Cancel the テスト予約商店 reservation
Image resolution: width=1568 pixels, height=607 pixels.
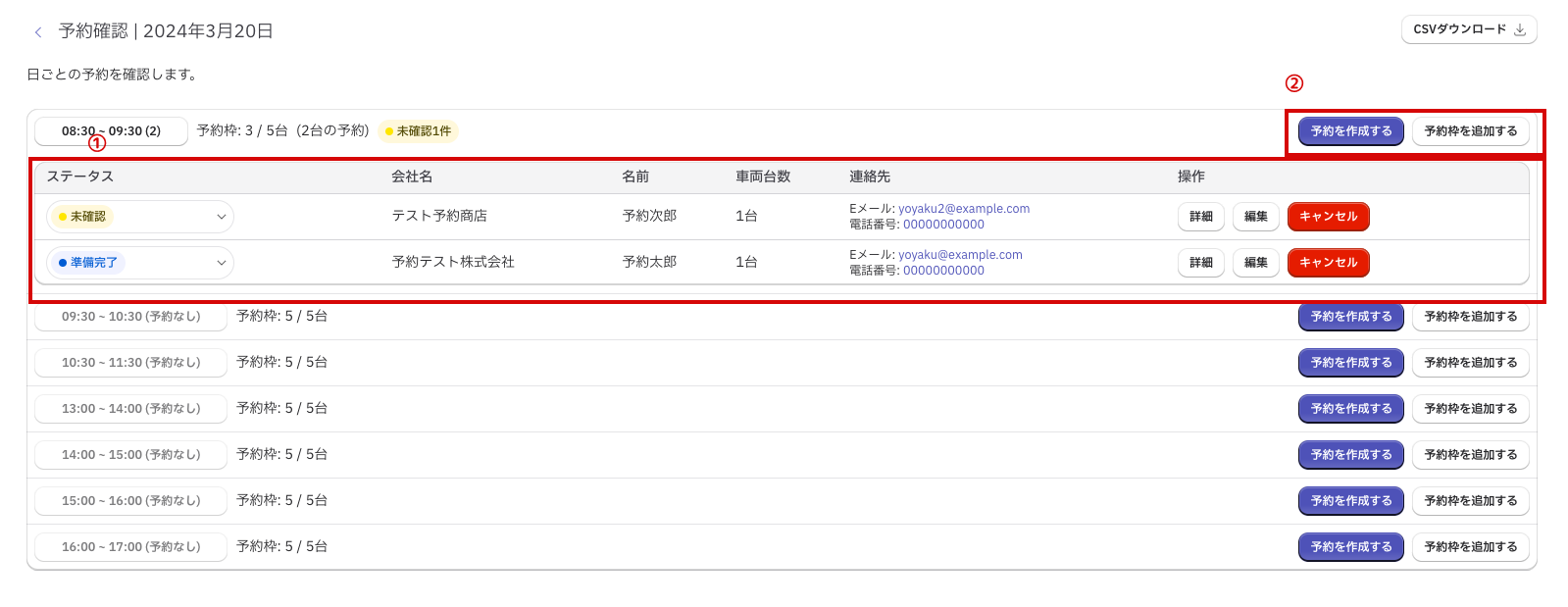(1328, 217)
